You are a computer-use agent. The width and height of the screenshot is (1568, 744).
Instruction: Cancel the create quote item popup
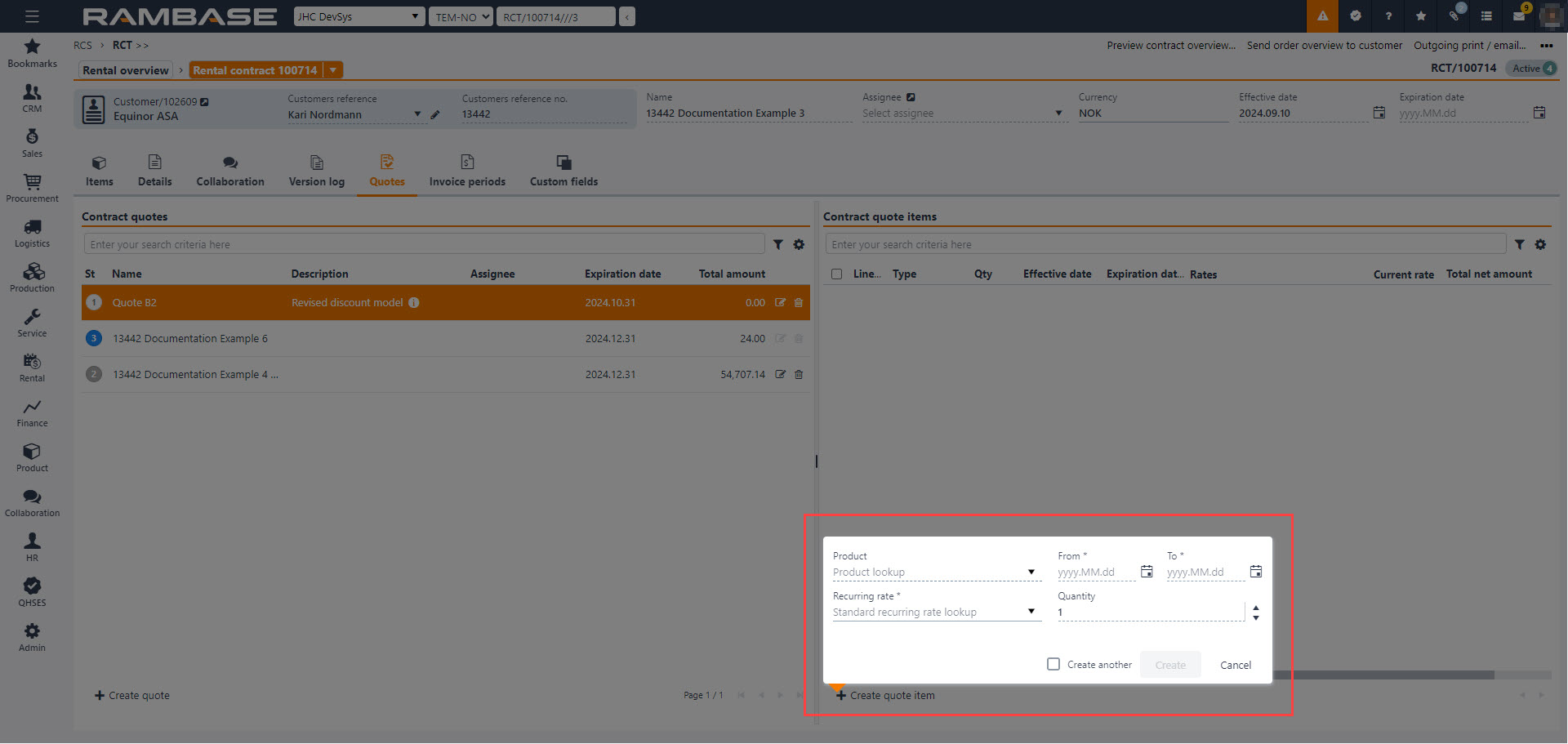click(x=1235, y=666)
